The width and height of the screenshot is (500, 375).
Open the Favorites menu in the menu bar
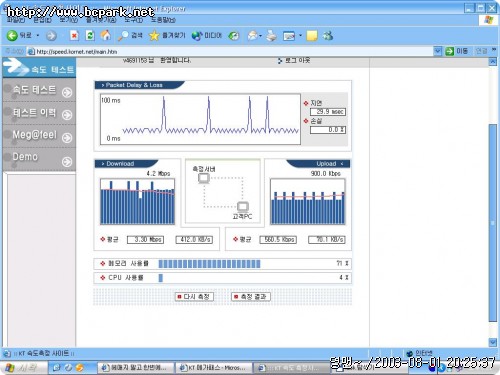101,20
